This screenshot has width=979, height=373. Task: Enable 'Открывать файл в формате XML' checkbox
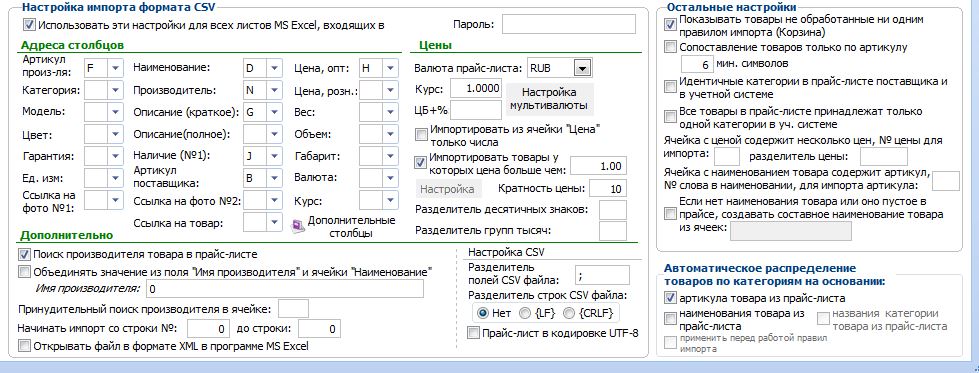[24, 346]
